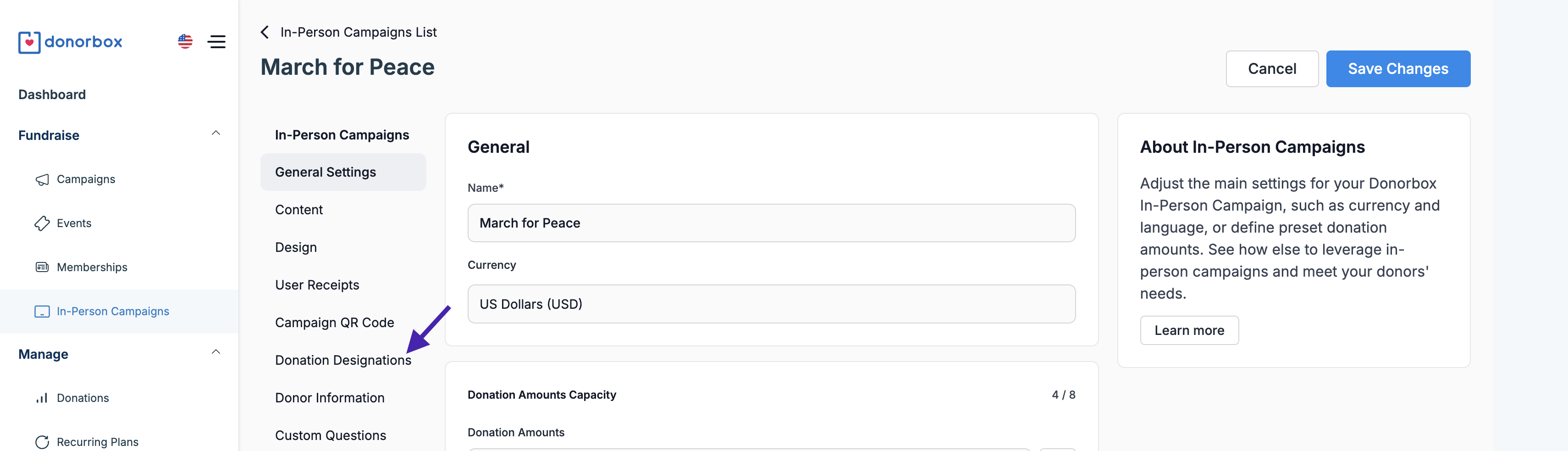Open the US flag language selector
1568x451 pixels.
click(x=185, y=41)
